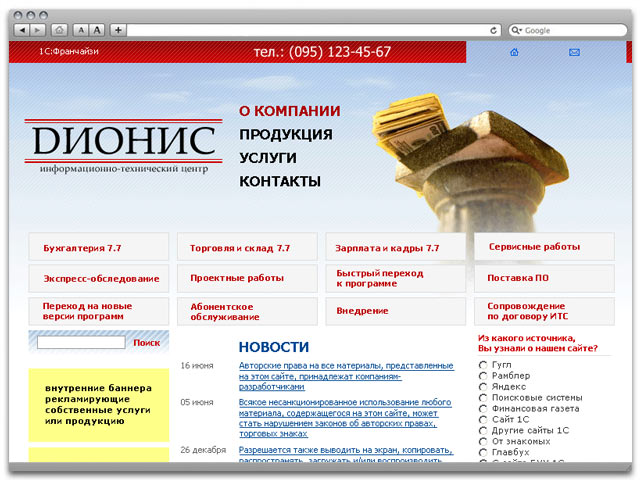
Task: Click the НОВОСТИ heading
Action: click(274, 347)
